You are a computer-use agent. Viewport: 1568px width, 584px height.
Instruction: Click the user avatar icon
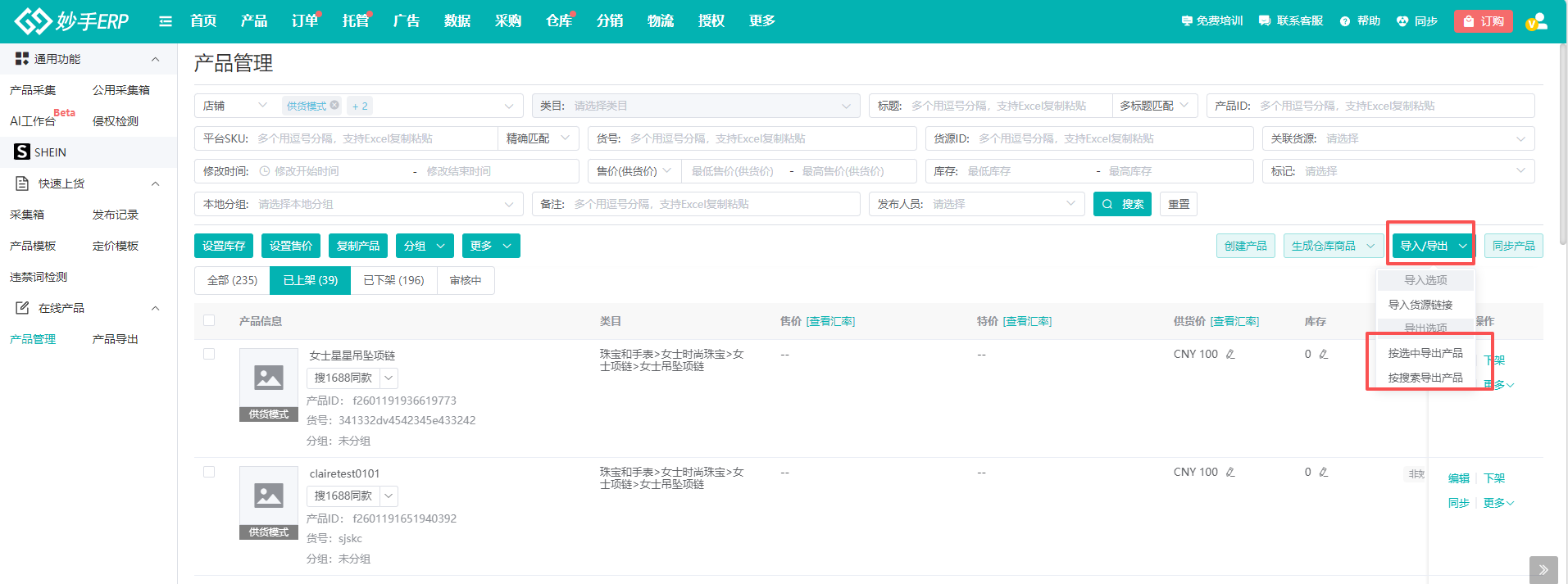pyautogui.click(x=1537, y=21)
